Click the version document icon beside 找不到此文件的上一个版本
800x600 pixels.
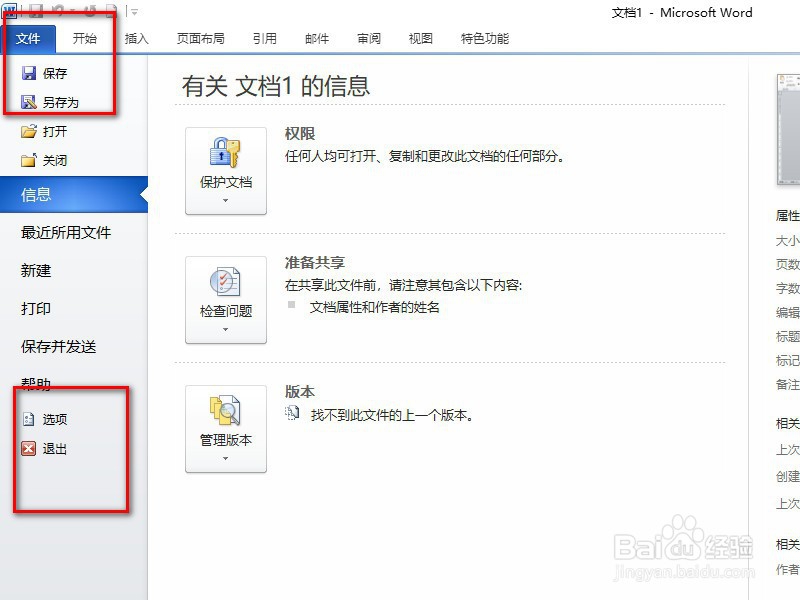292,413
